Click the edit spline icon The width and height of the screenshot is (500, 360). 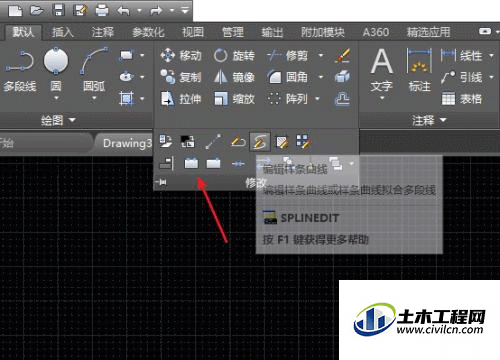click(260, 142)
